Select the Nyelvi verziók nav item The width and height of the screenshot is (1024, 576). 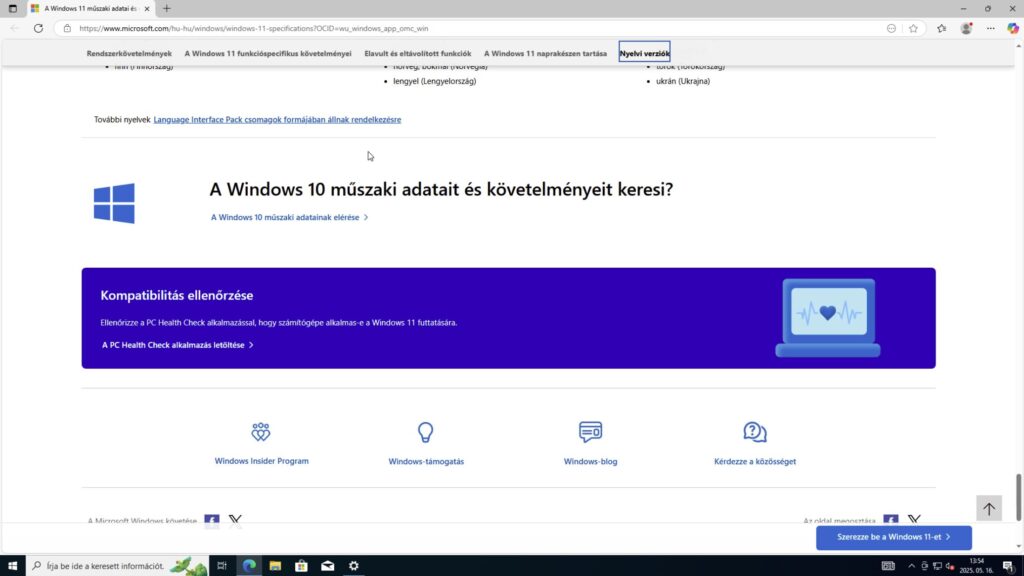point(645,53)
